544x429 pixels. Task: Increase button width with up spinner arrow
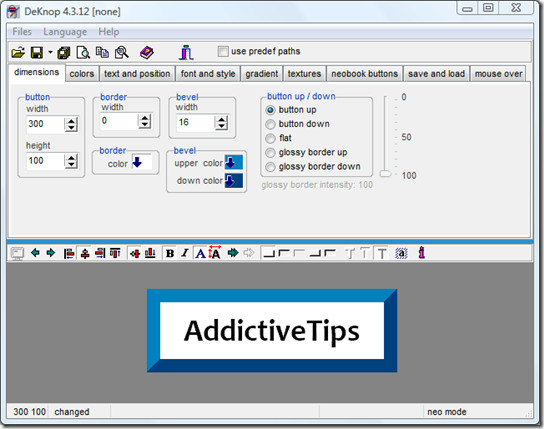[71, 121]
